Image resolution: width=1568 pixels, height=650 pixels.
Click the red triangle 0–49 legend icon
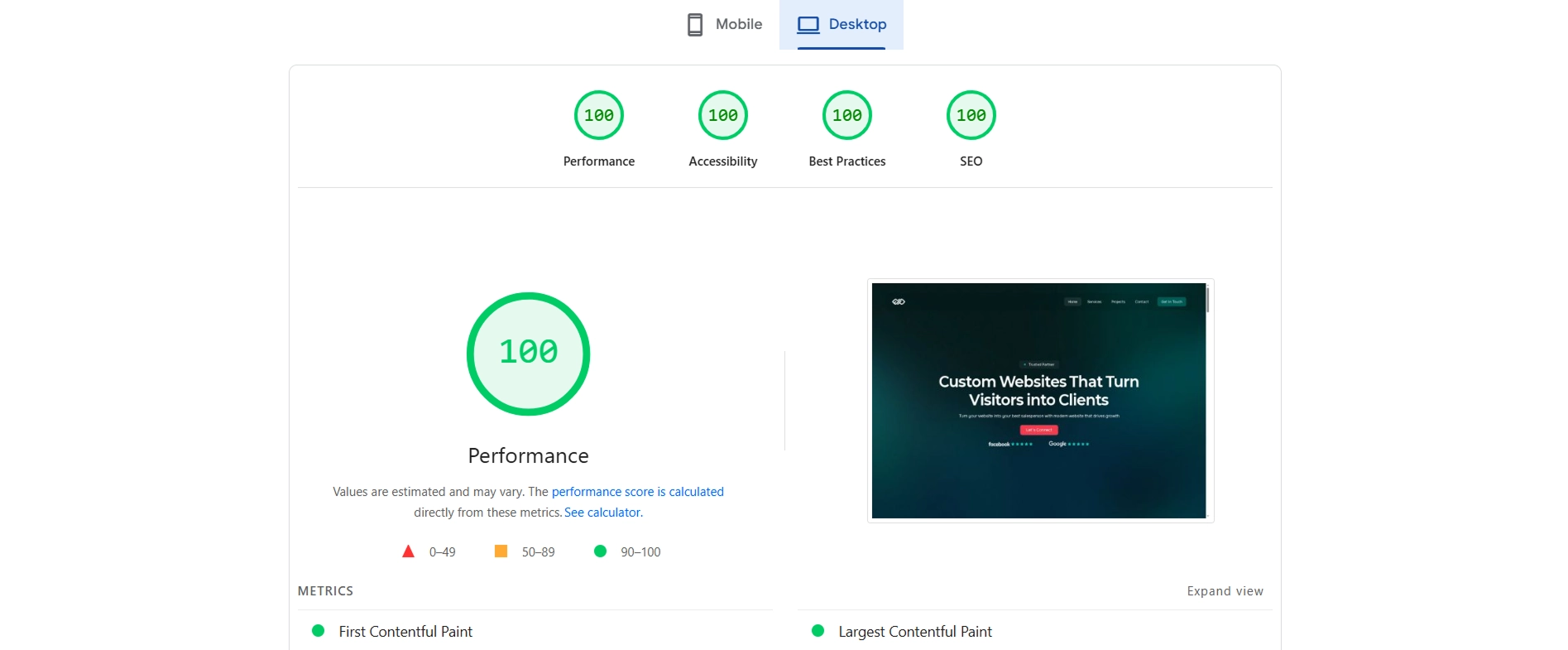[x=408, y=551]
